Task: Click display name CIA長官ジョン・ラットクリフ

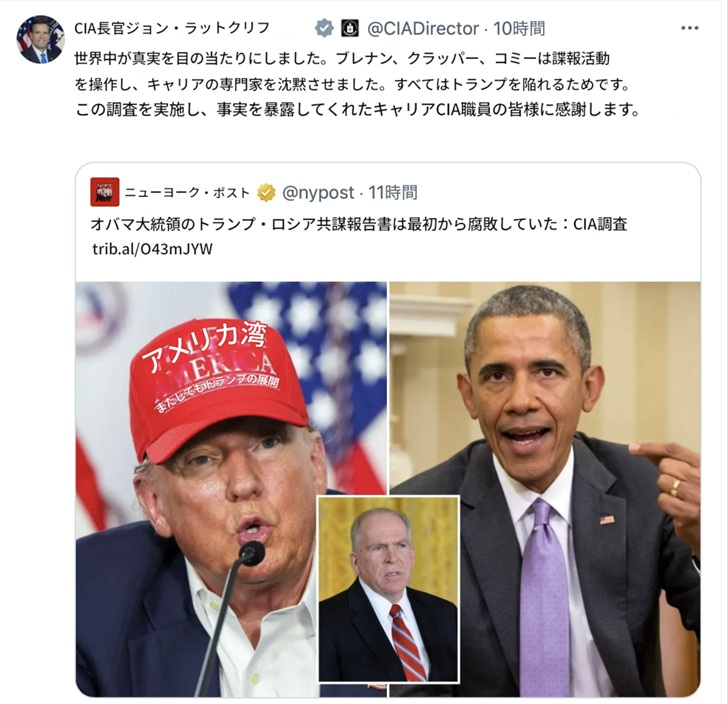Action: point(172,28)
